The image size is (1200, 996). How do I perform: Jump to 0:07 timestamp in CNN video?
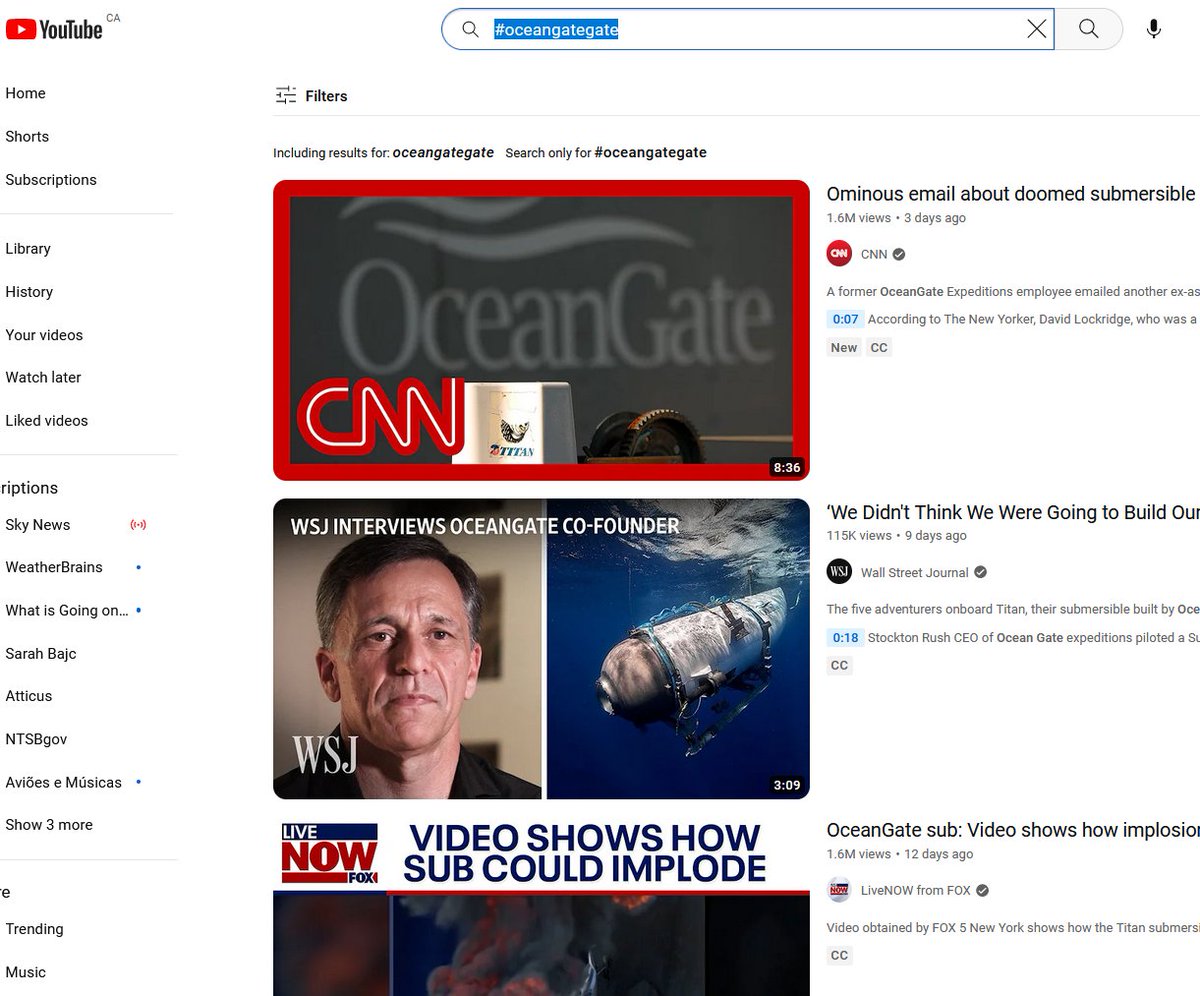point(846,319)
